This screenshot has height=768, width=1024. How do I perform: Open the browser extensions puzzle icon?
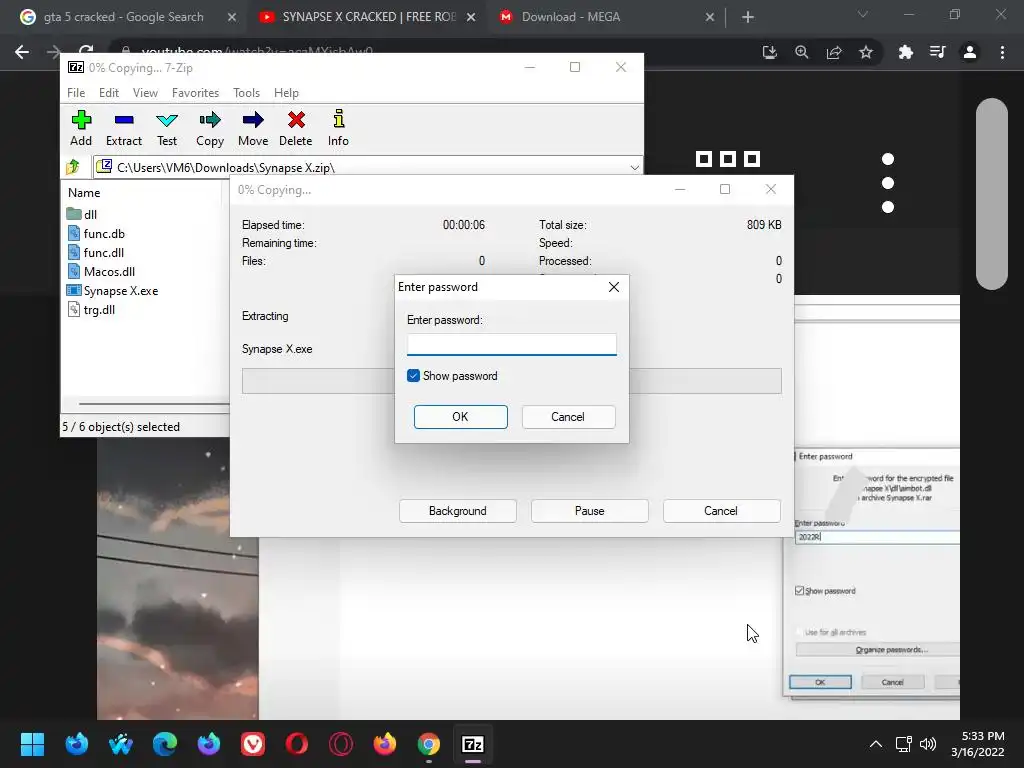(x=905, y=52)
